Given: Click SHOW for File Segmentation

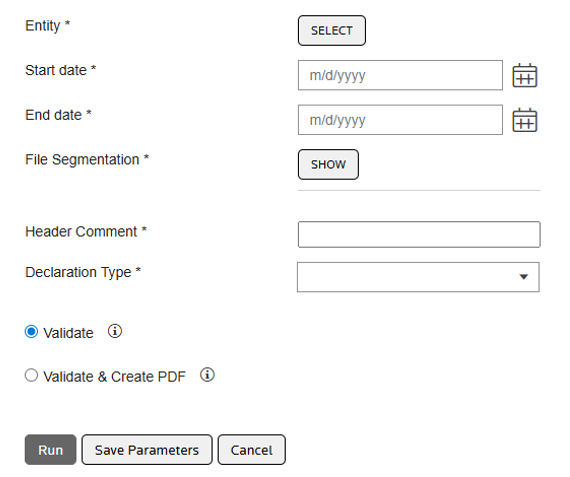Looking at the screenshot, I should (x=328, y=164).
